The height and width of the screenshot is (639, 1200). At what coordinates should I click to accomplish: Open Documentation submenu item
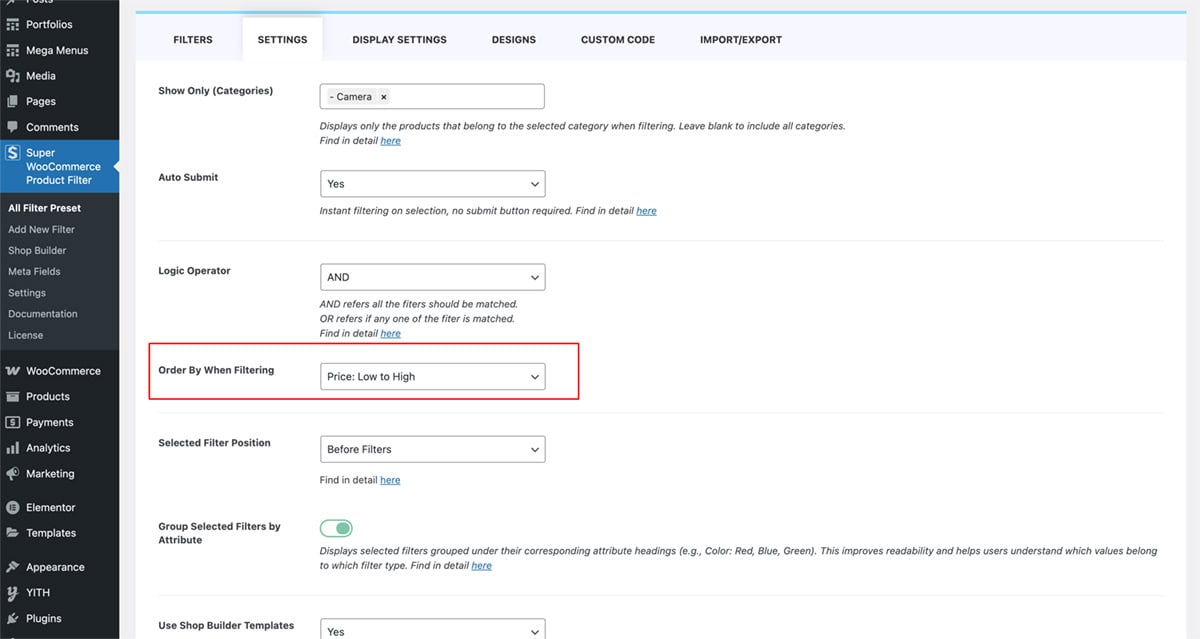click(43, 314)
